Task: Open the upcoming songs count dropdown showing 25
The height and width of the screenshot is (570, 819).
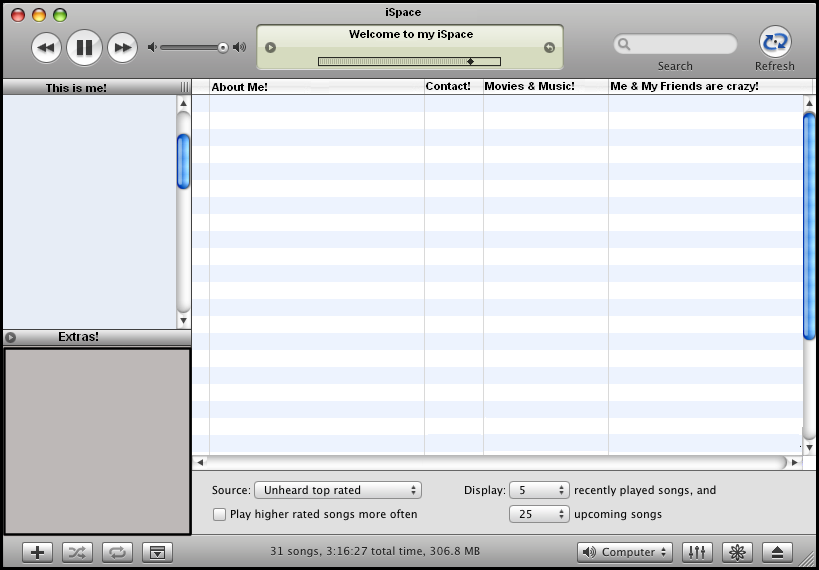Action: pos(539,514)
